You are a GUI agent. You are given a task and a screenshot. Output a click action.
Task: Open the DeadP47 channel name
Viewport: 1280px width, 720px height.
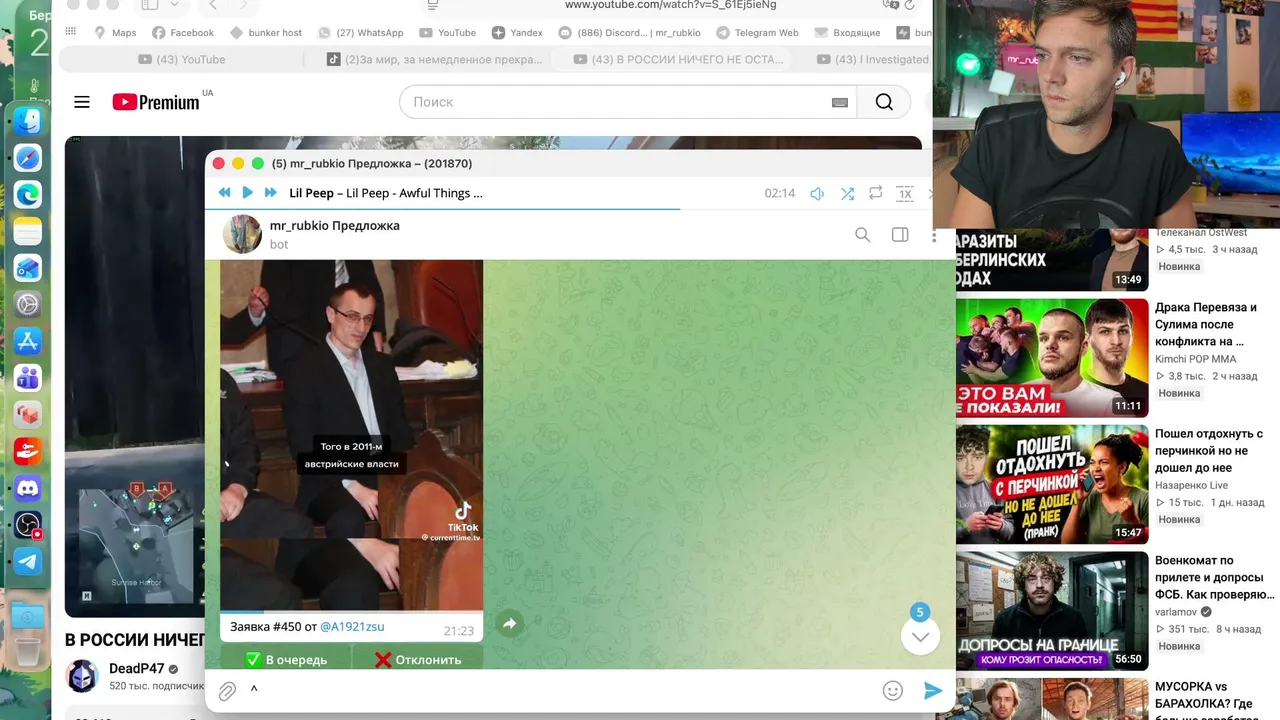136,668
